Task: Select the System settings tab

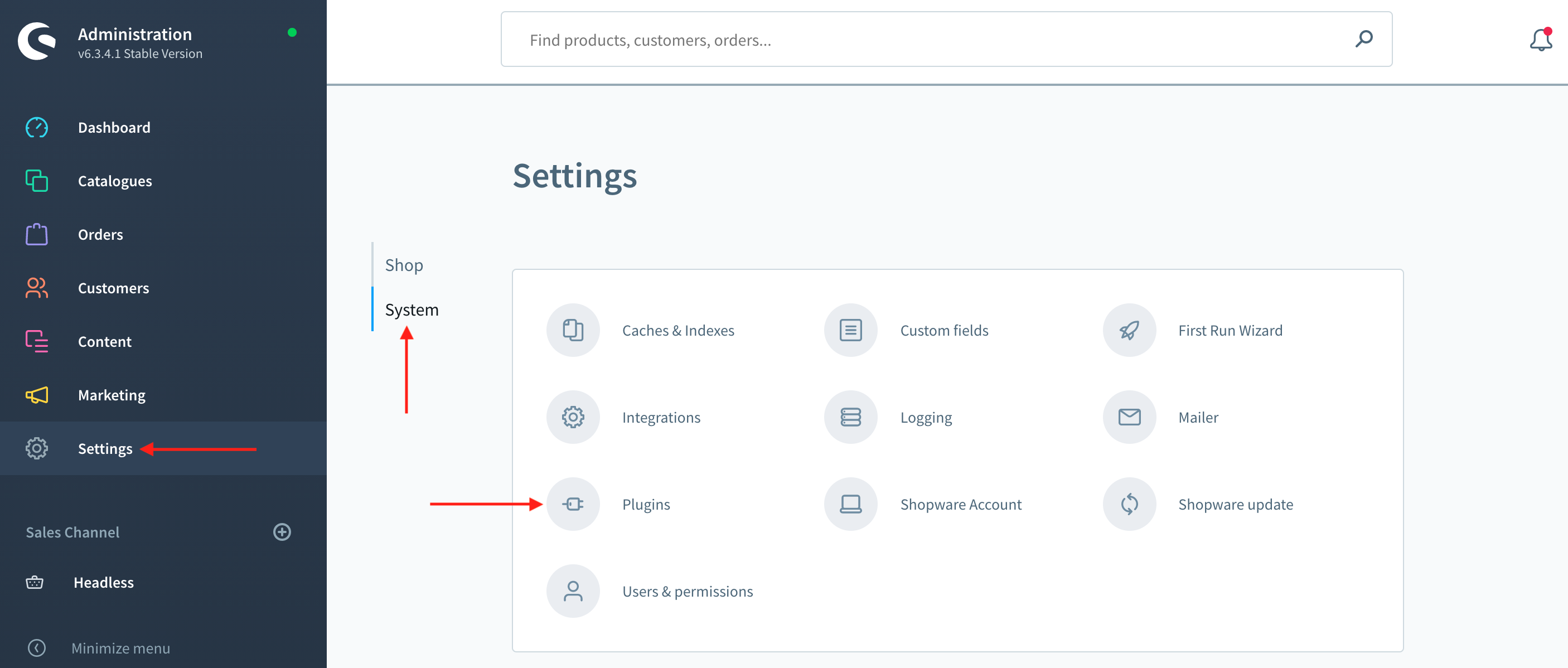Action: coord(412,310)
